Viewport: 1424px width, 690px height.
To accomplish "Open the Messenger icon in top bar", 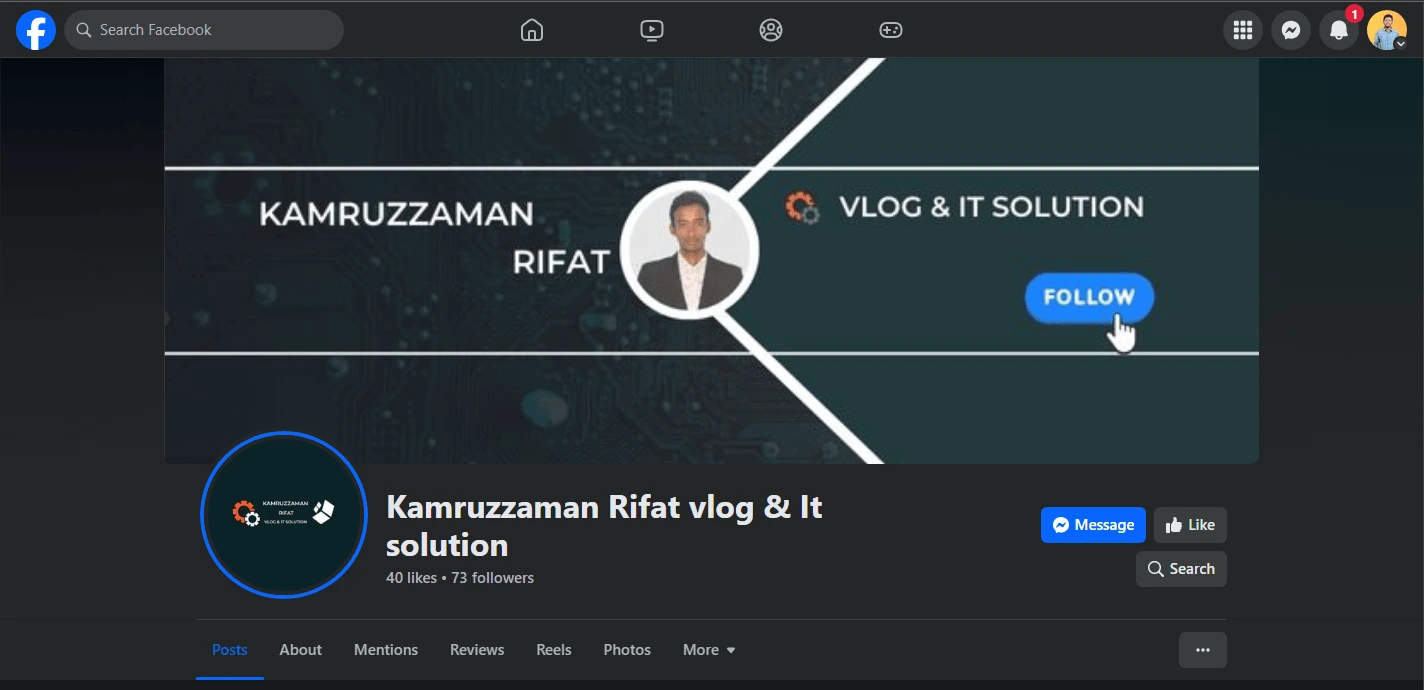I will [1291, 30].
